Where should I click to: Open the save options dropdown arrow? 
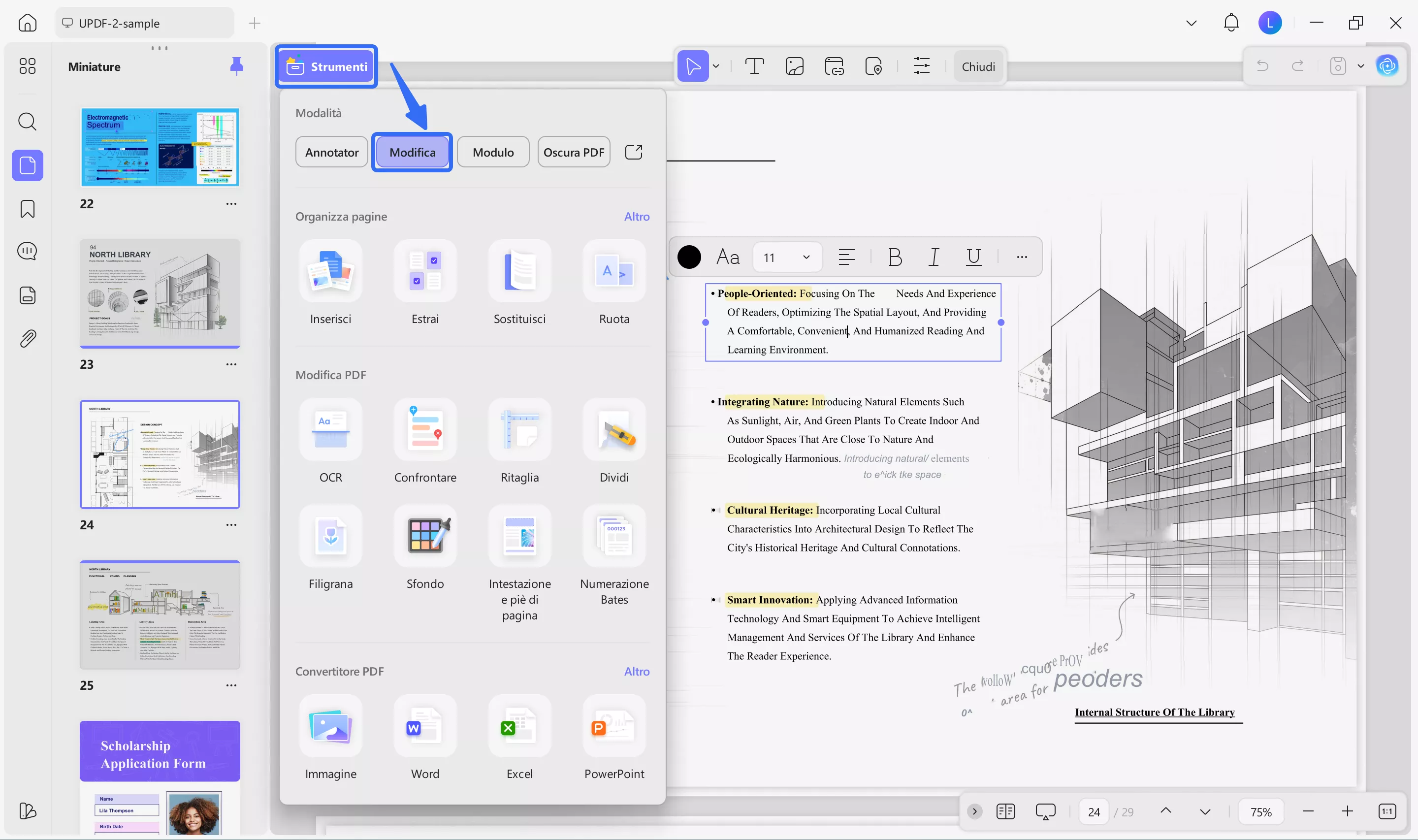[1361, 65]
